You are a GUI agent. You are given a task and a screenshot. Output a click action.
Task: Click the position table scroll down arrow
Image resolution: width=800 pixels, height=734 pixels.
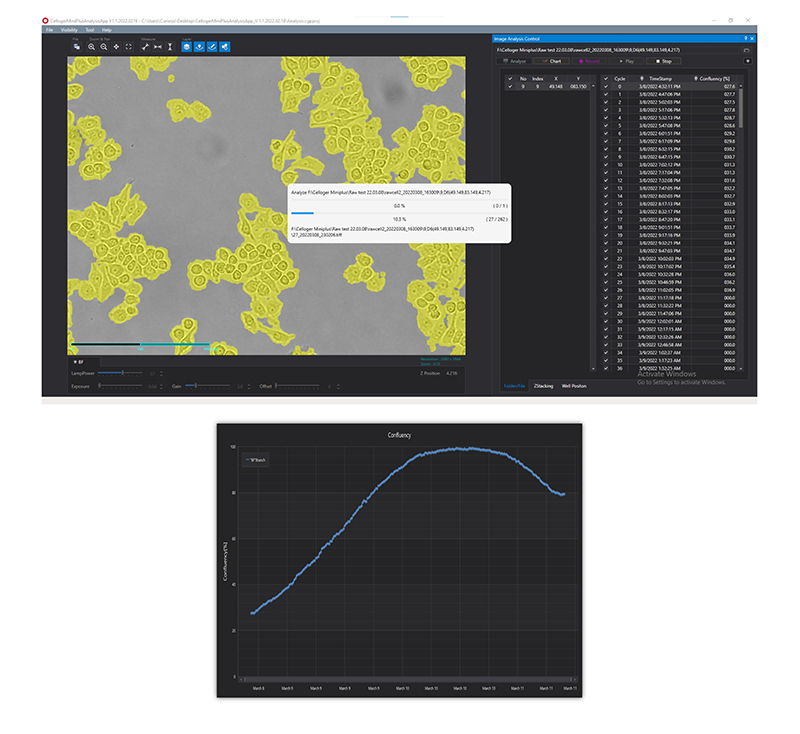593,368
